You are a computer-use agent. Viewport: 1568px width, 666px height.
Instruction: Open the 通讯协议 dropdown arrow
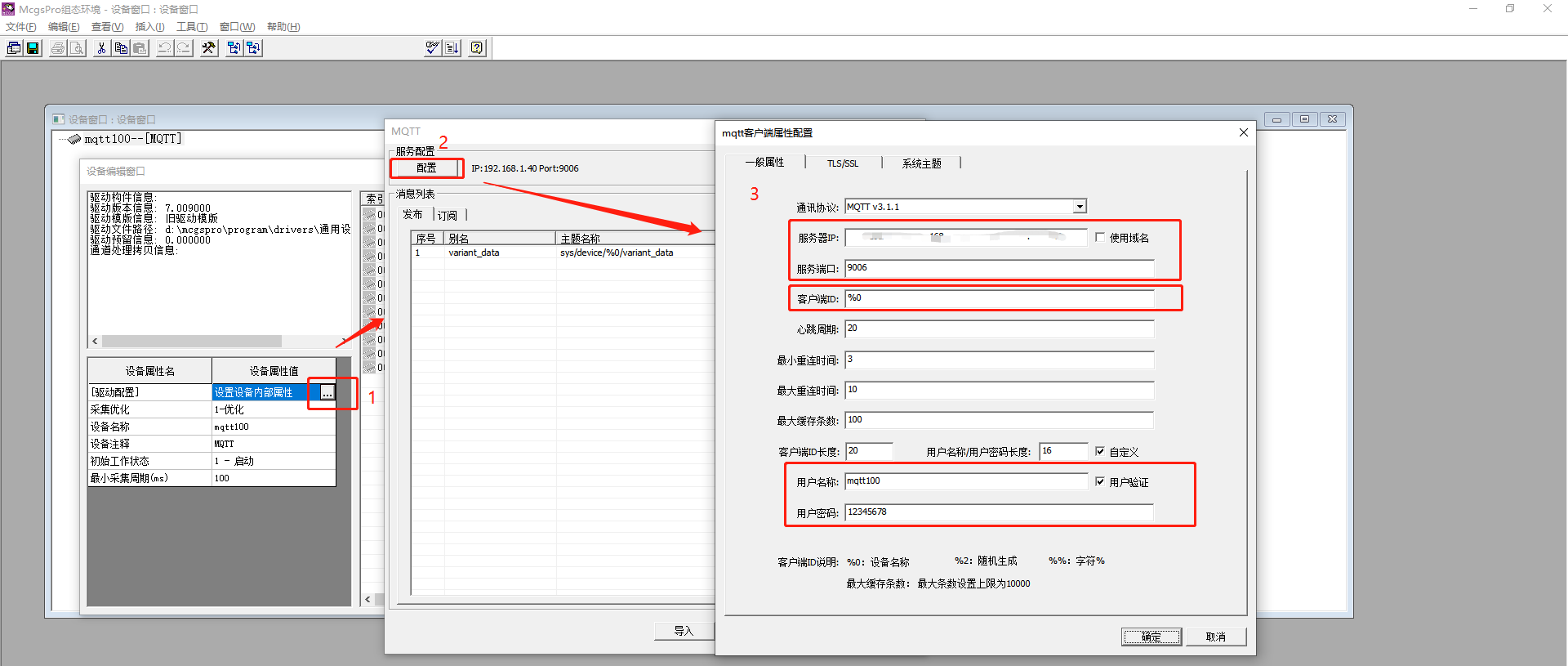pos(1080,207)
